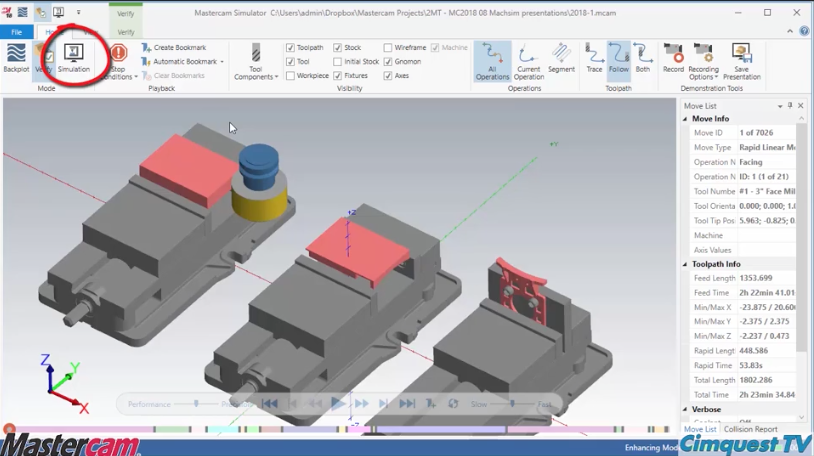The width and height of the screenshot is (814, 456).
Task: Open the File menu
Action: pyautogui.click(x=17, y=32)
